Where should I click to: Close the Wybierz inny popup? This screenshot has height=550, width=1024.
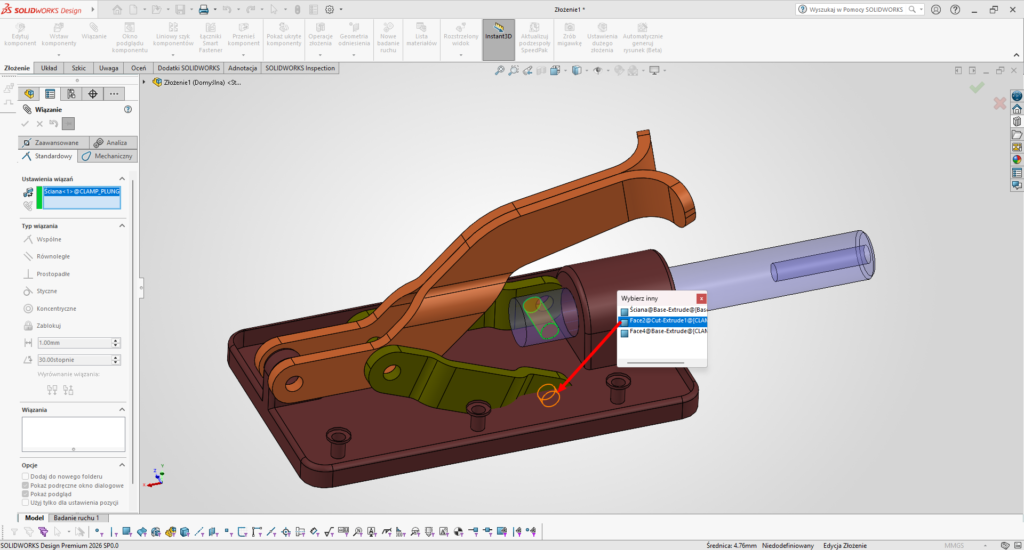[x=701, y=298]
